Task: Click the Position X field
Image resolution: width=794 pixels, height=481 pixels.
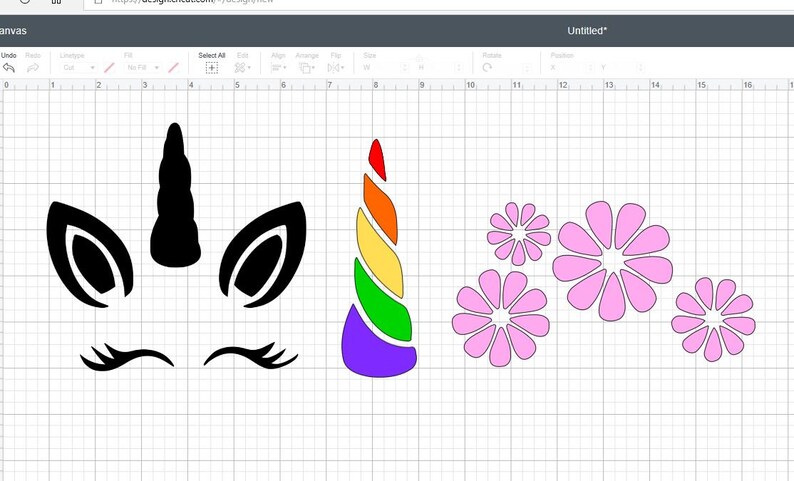Action: (573, 67)
